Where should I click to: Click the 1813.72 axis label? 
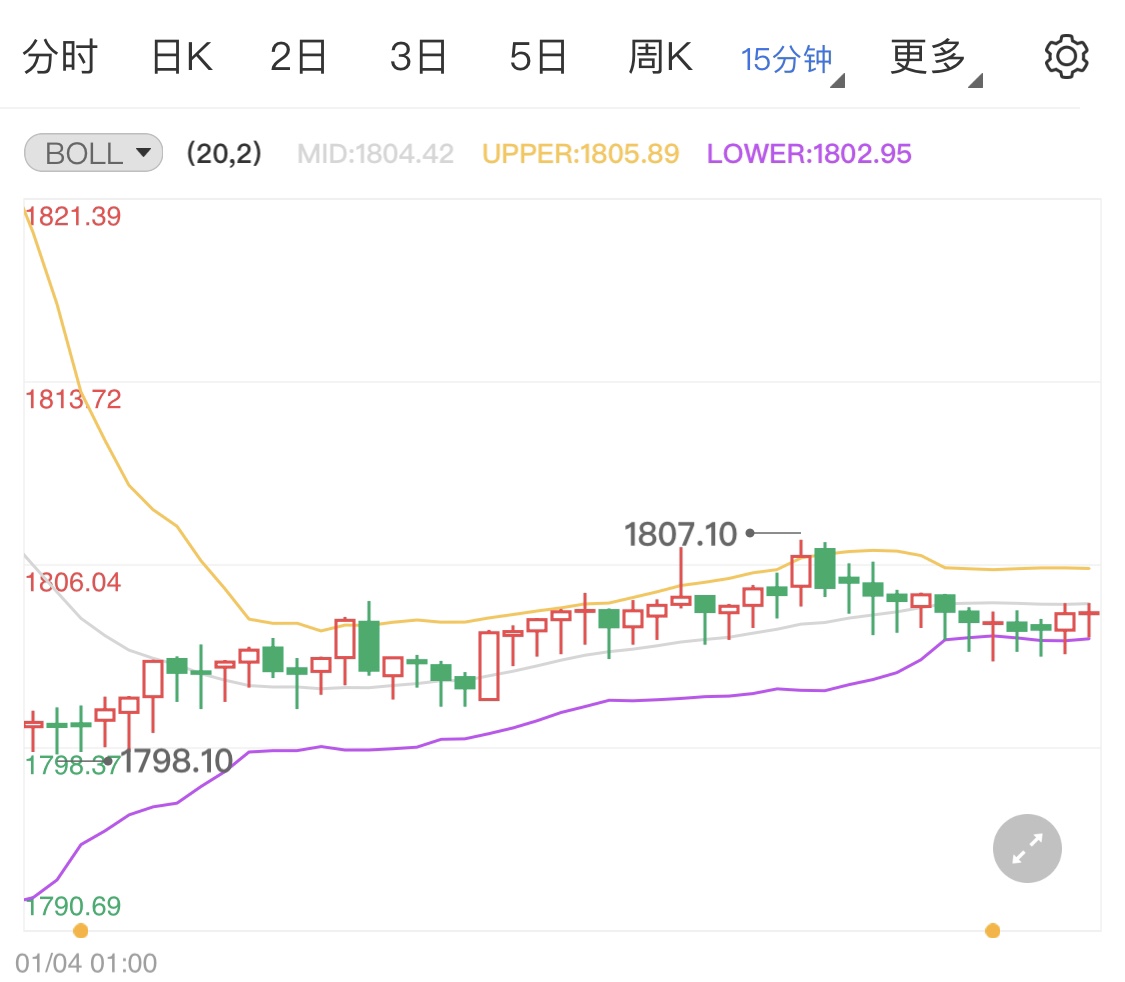click(73, 400)
